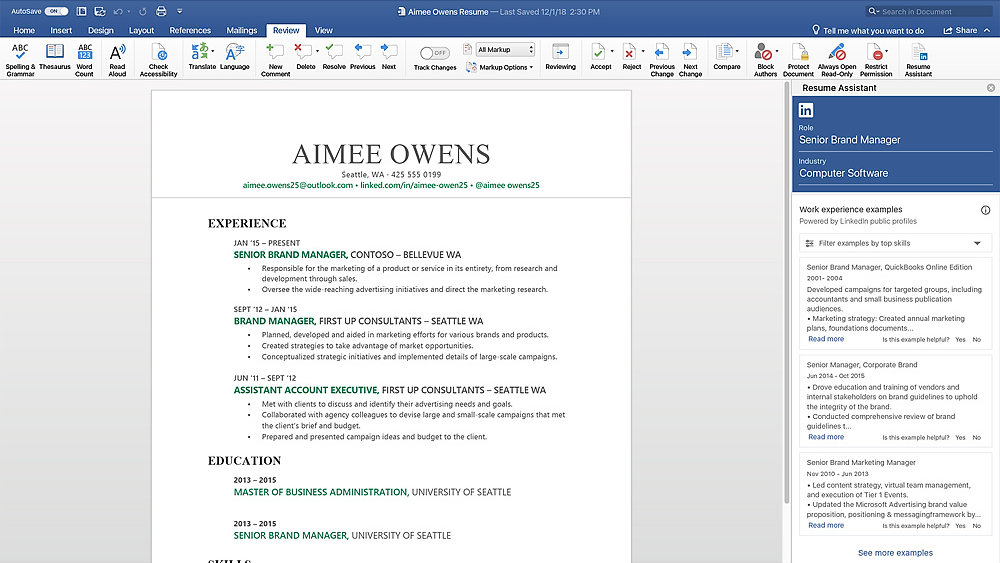
Task: Switch to the References tab
Action: tap(190, 30)
